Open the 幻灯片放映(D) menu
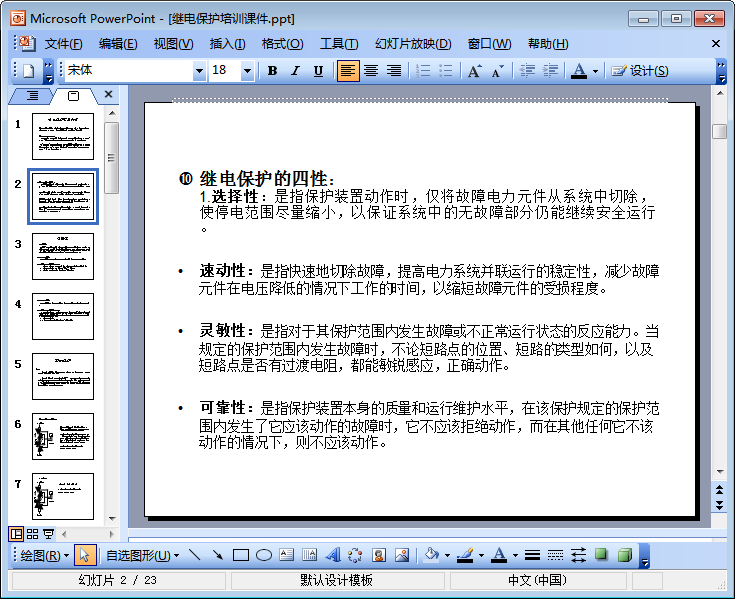Image resolution: width=735 pixels, height=599 pixels. pyautogui.click(x=413, y=44)
